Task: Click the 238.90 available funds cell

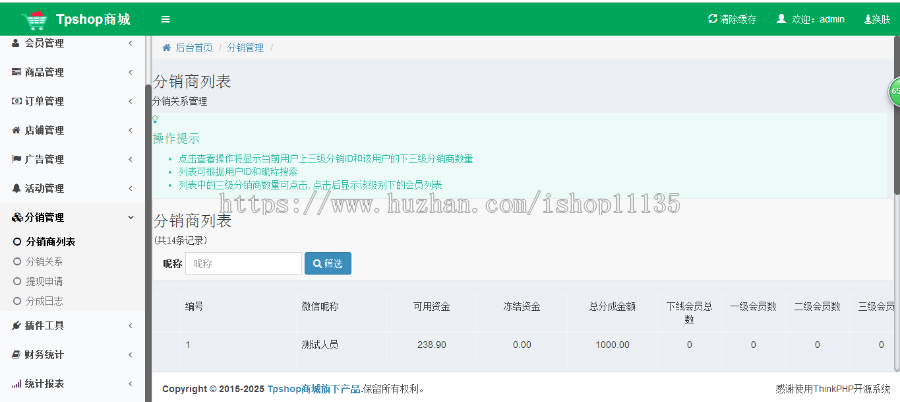Action: point(432,345)
